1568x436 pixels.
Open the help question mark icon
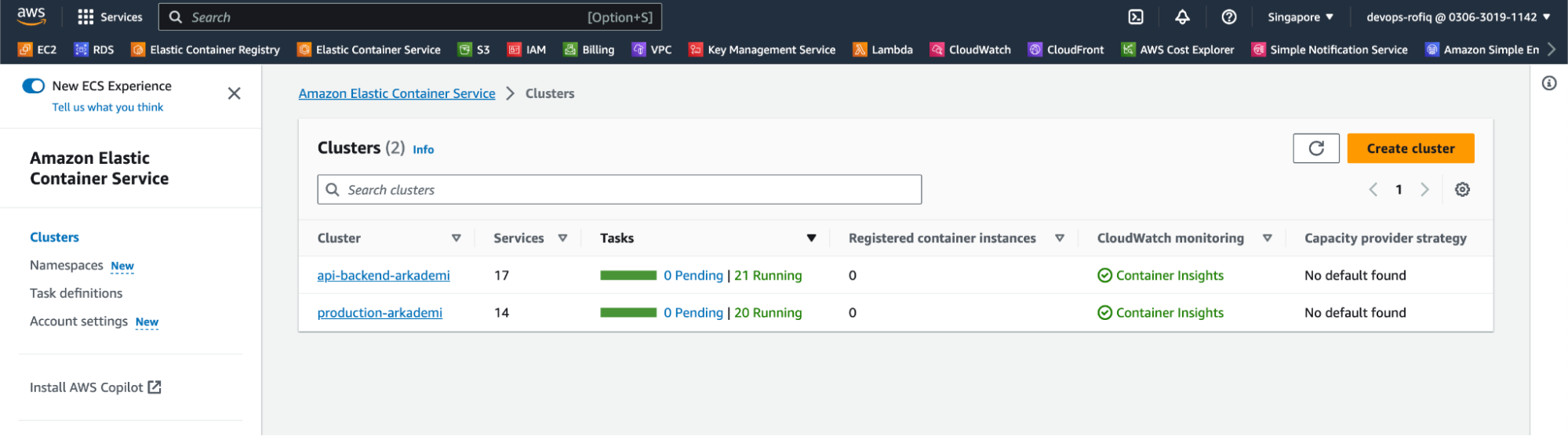click(x=1229, y=17)
